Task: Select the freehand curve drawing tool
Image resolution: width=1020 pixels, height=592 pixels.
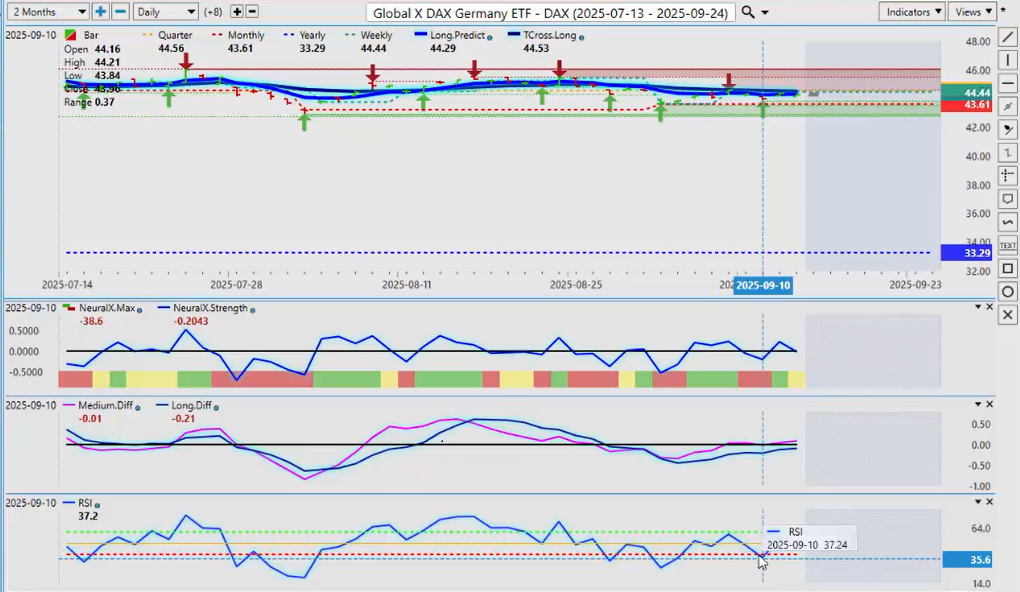Action: point(1008,222)
